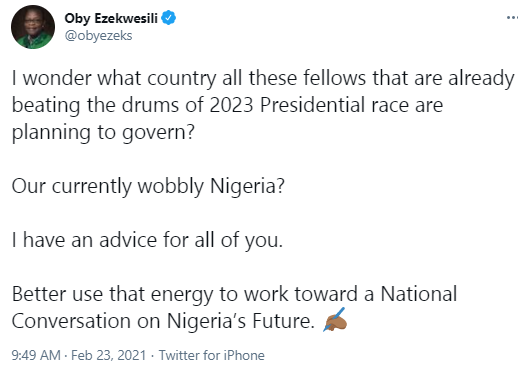The image size is (518, 374).
Task: Click the text "Our currently wobbly Nigeria?"
Action: tap(148, 186)
